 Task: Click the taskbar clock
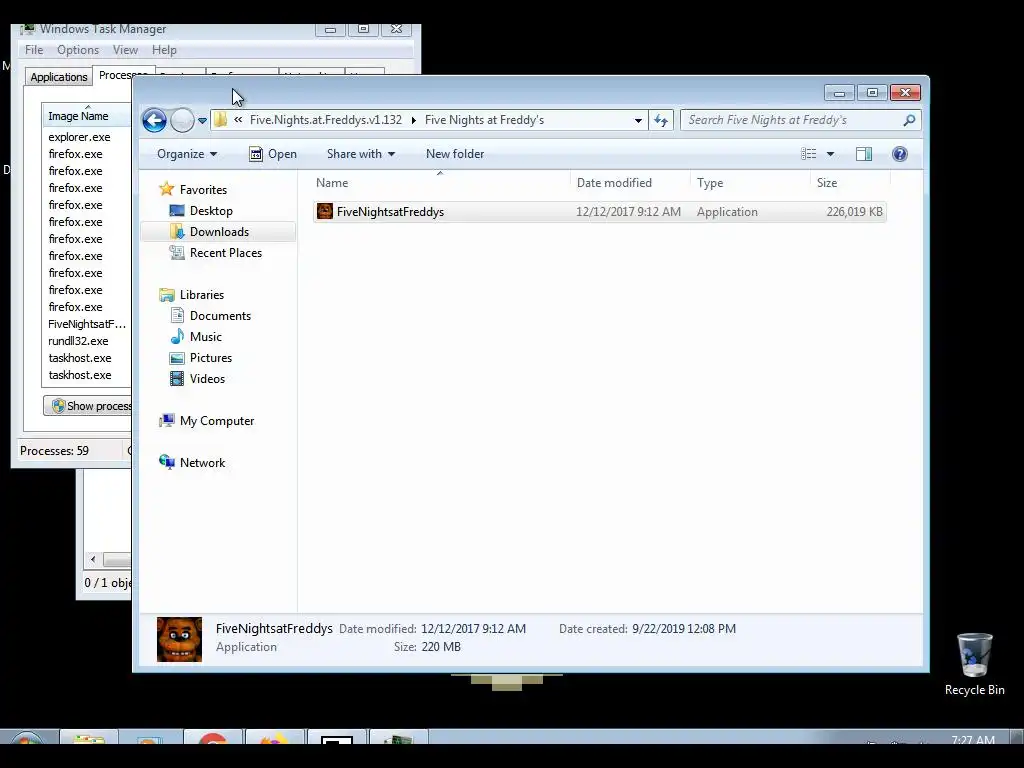(x=973, y=740)
